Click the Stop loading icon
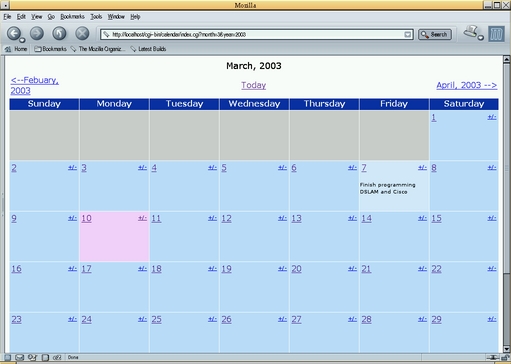Screen dimensions: 511x364 [x=82, y=33]
